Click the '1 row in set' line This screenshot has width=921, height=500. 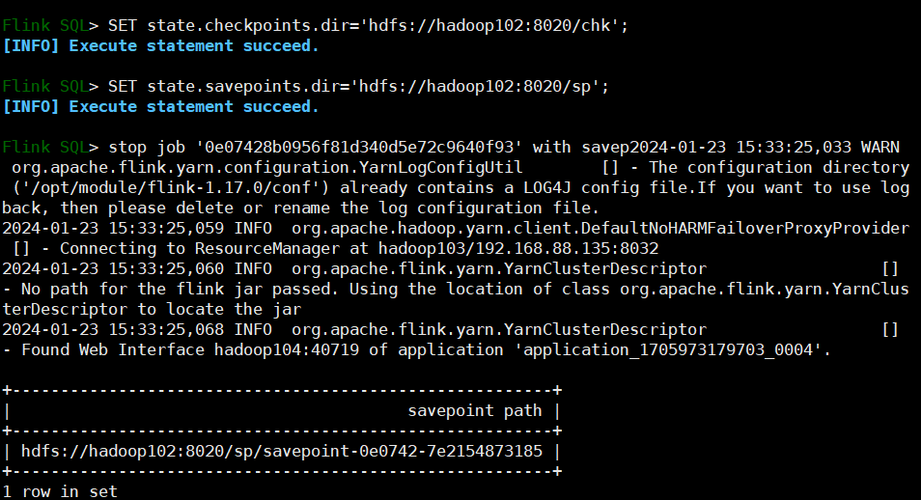(60, 492)
